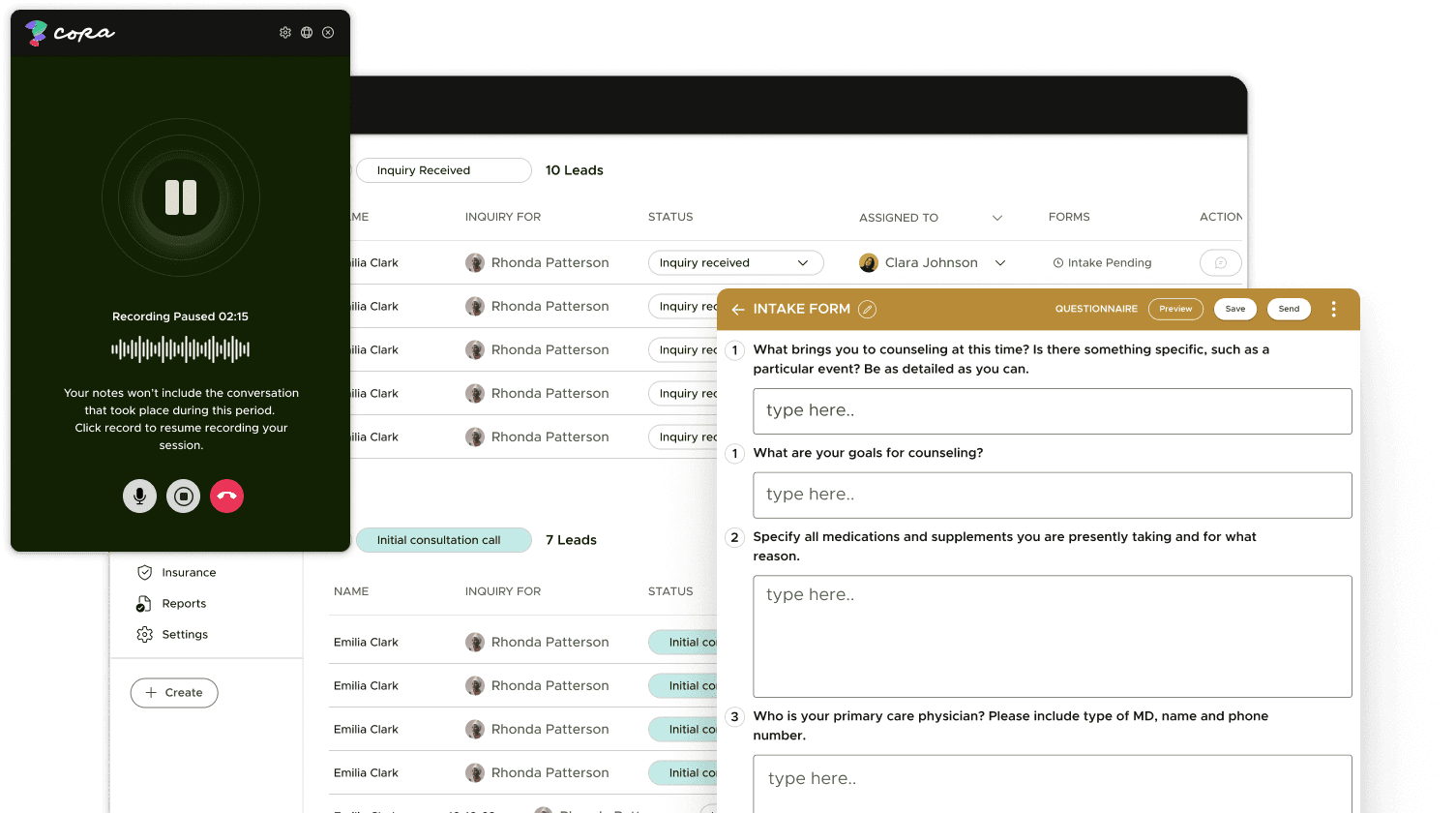
Task: Click the Create button in the sidebar
Action: tap(174, 693)
